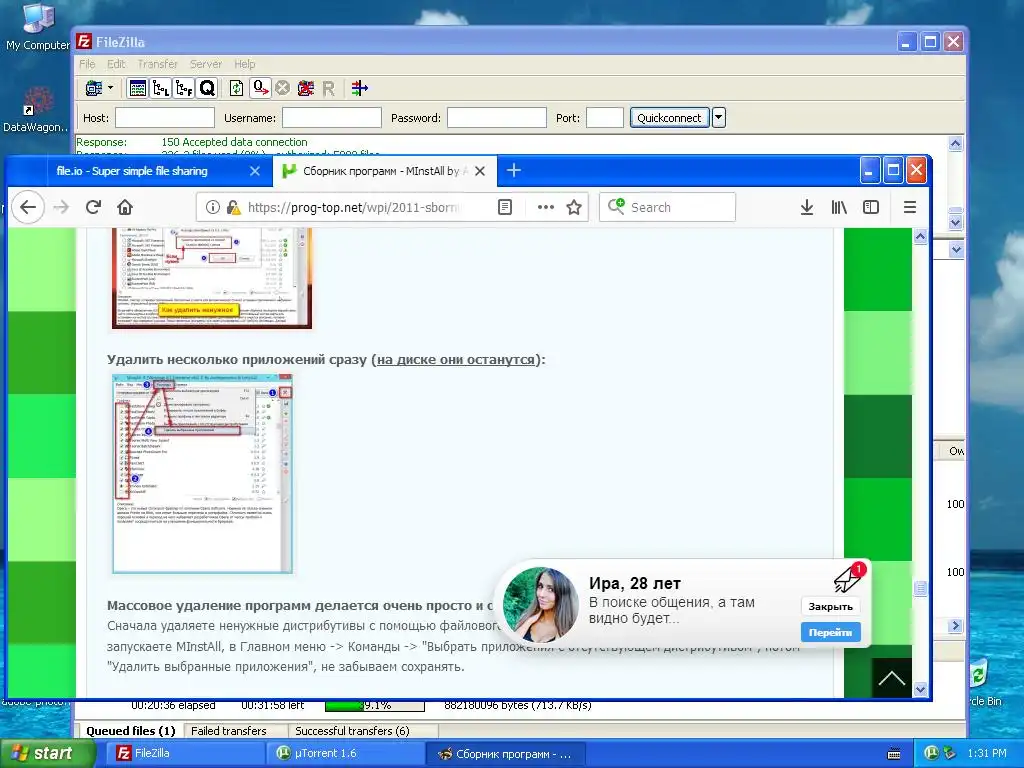The width and height of the screenshot is (1024, 768).
Task: Open FileZilla Edit menu
Action: [116, 64]
